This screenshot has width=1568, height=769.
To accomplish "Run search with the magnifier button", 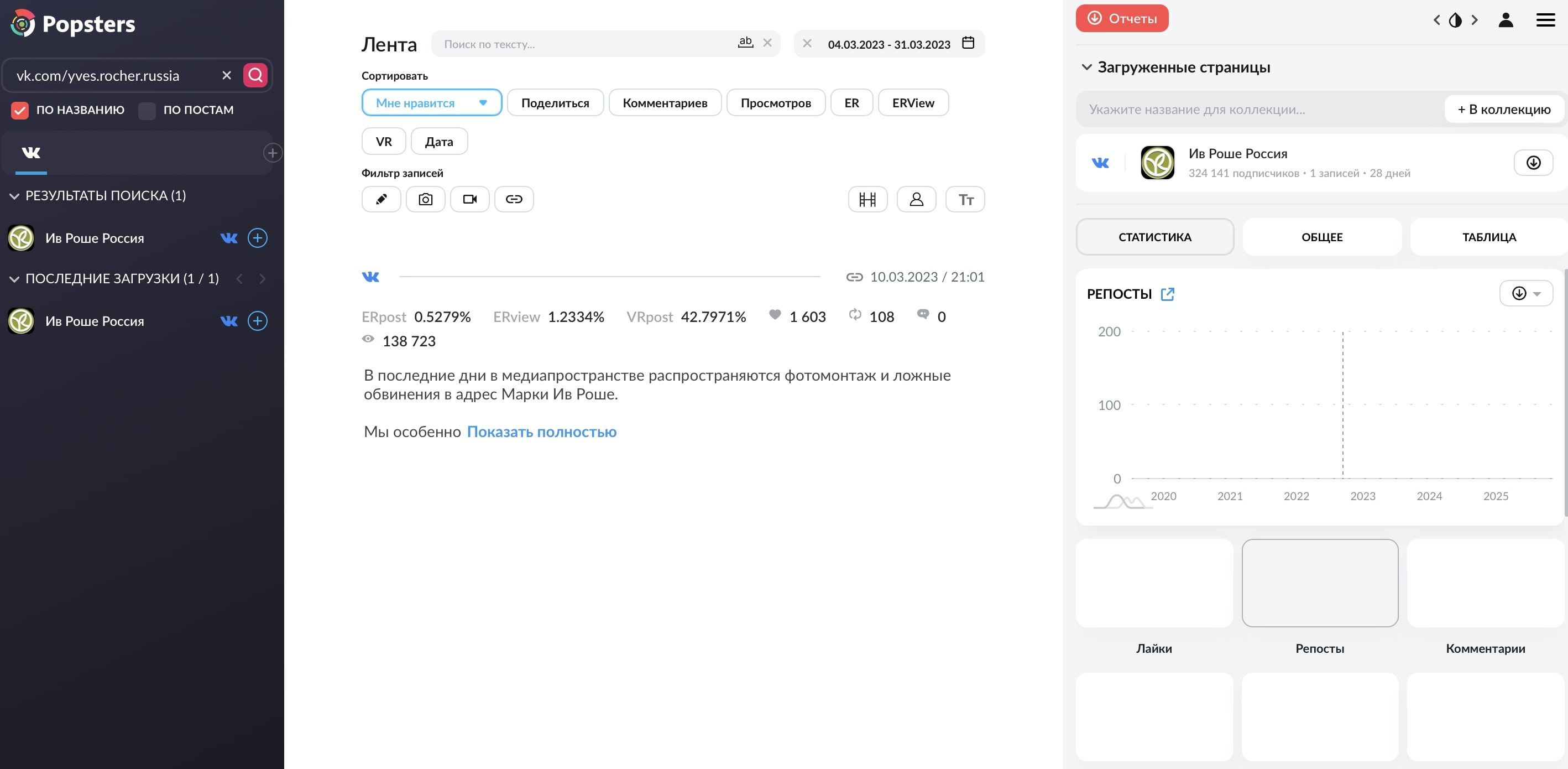I will 255,75.
